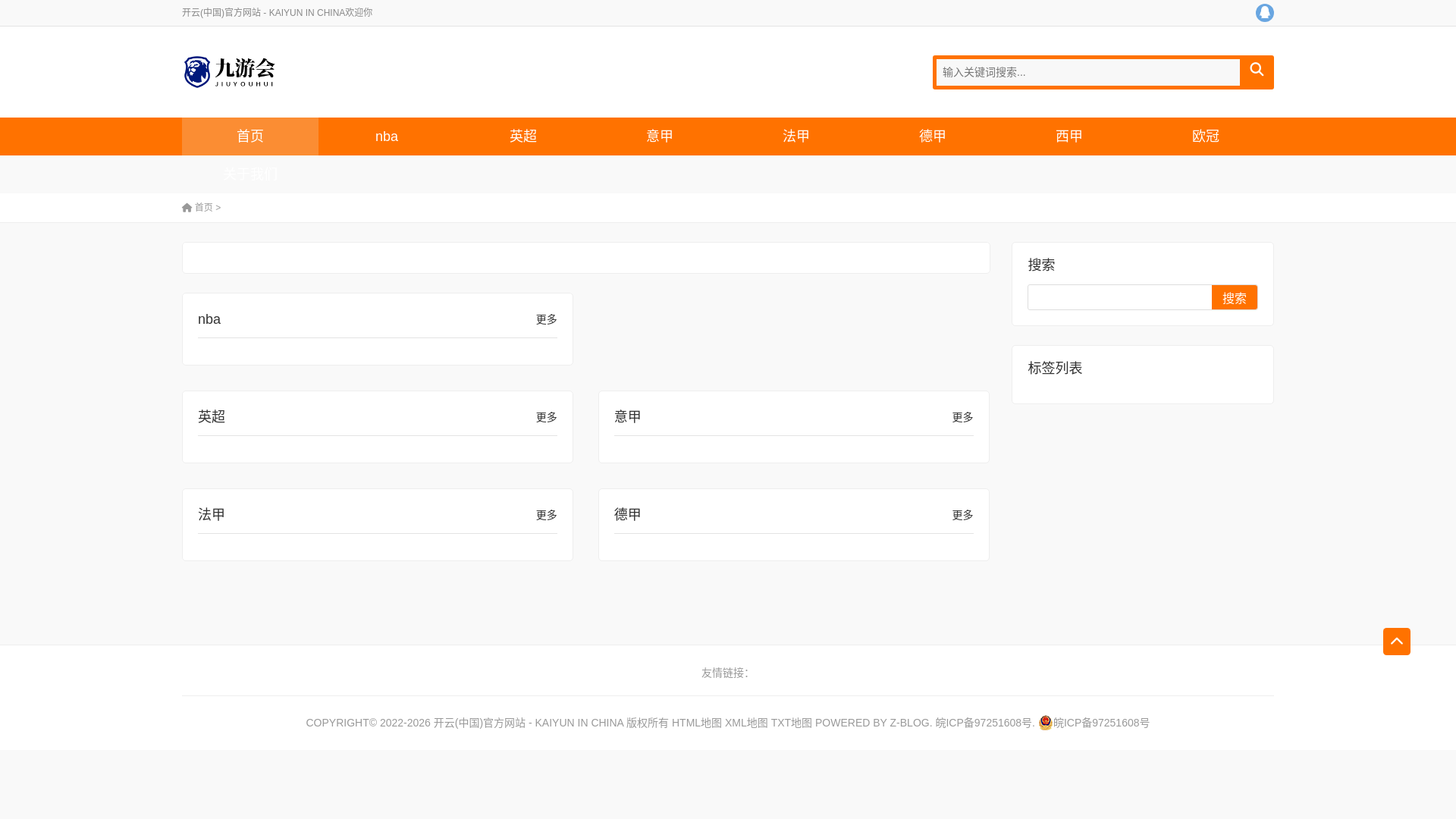Viewport: 1456px width, 819px height.
Task: Open the 欧冠 navigation tab
Action: [1206, 136]
